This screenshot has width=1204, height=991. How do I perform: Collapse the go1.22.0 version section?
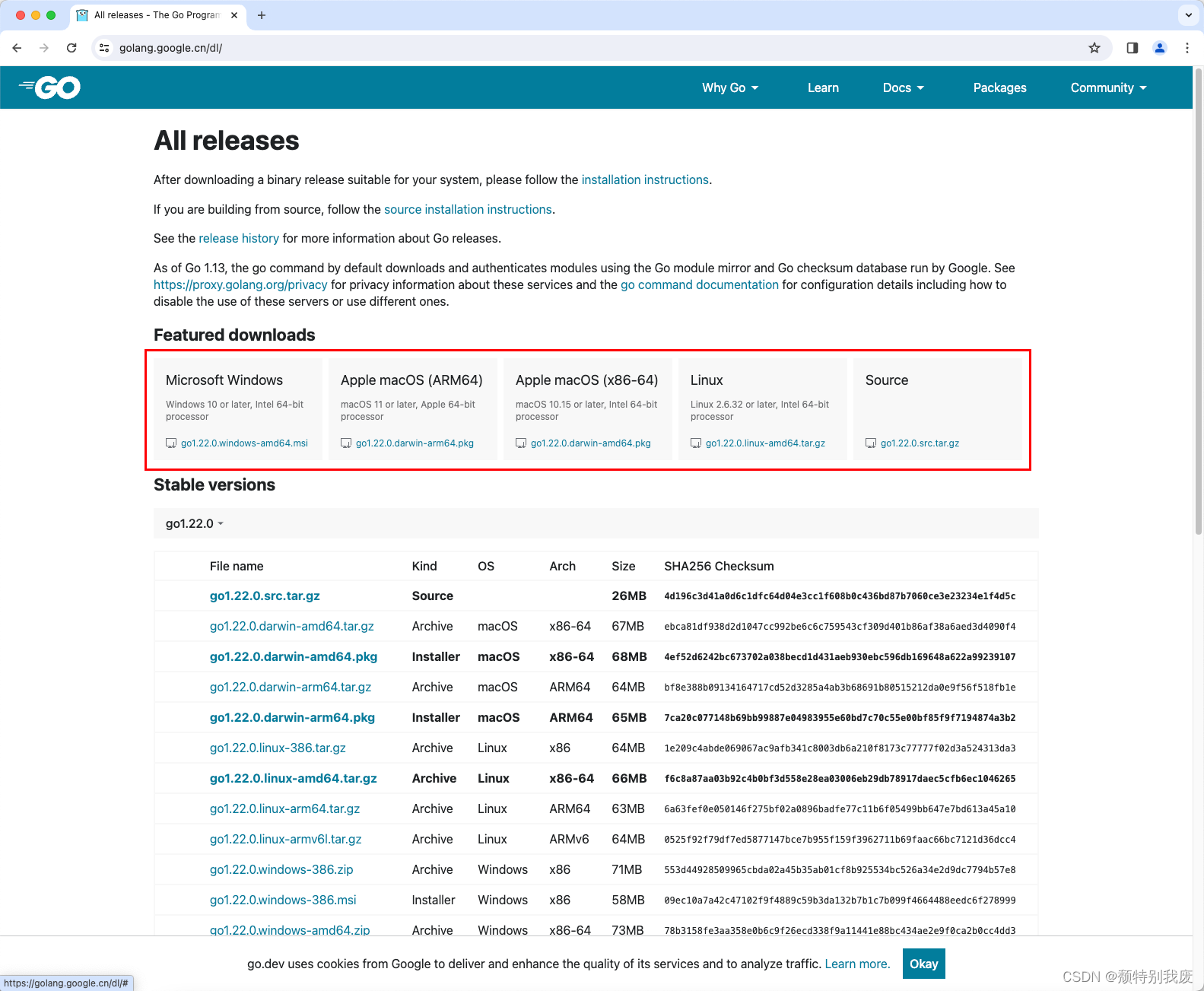[x=195, y=523]
